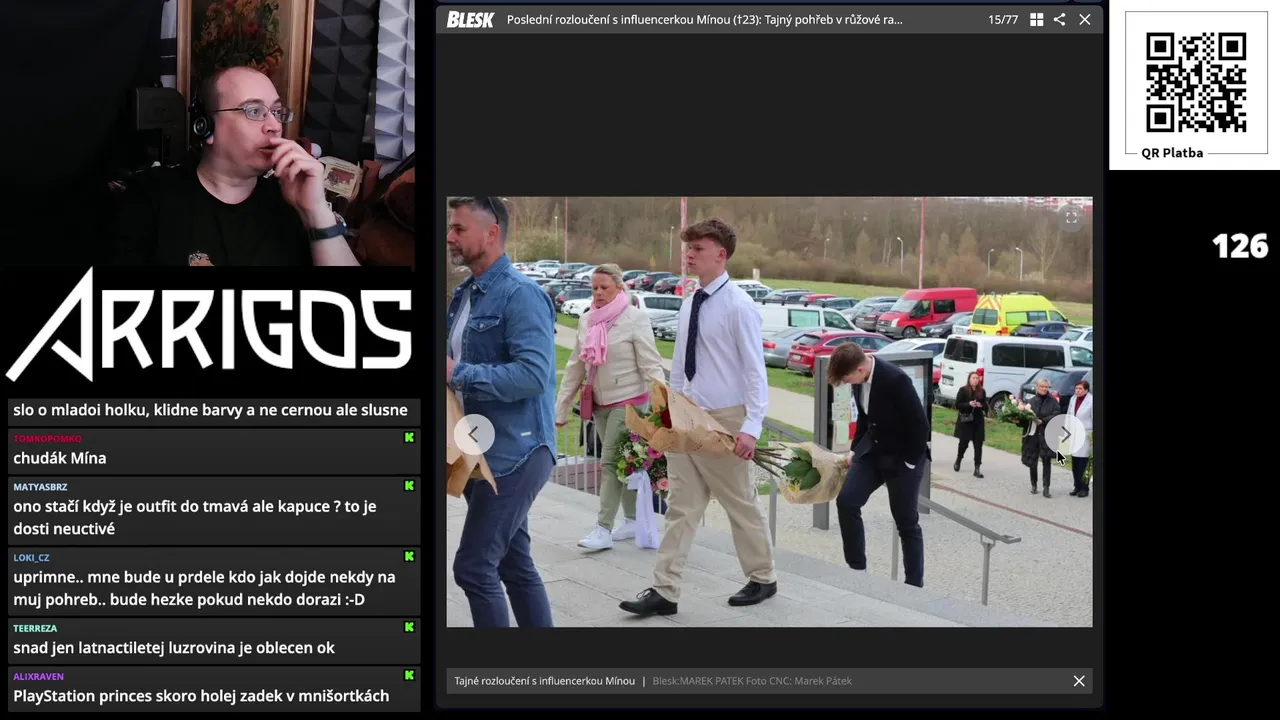Open the TOMKOPOMKO chat username

pyautogui.click(x=47, y=439)
